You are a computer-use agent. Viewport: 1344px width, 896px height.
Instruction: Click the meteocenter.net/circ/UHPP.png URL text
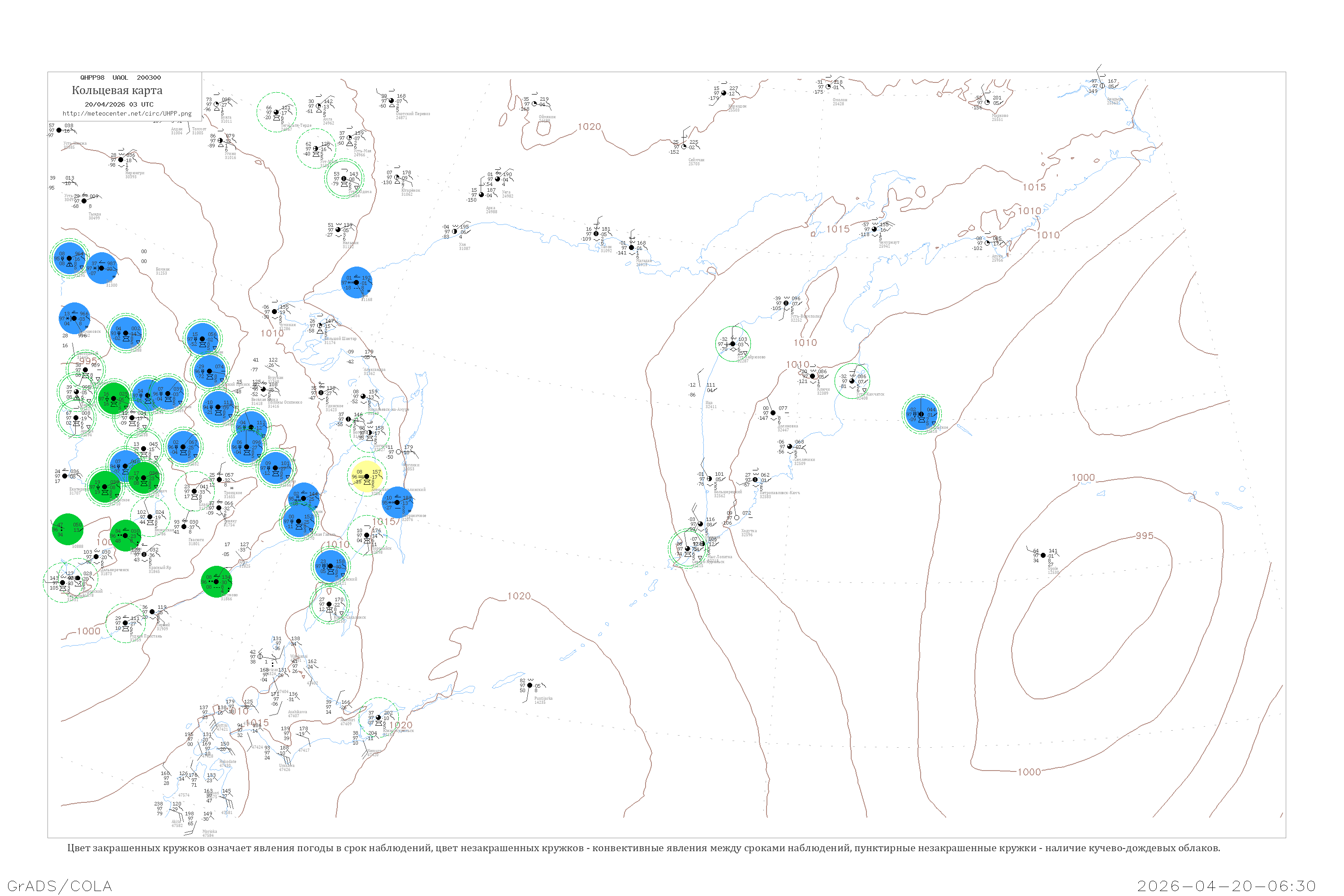click(127, 113)
